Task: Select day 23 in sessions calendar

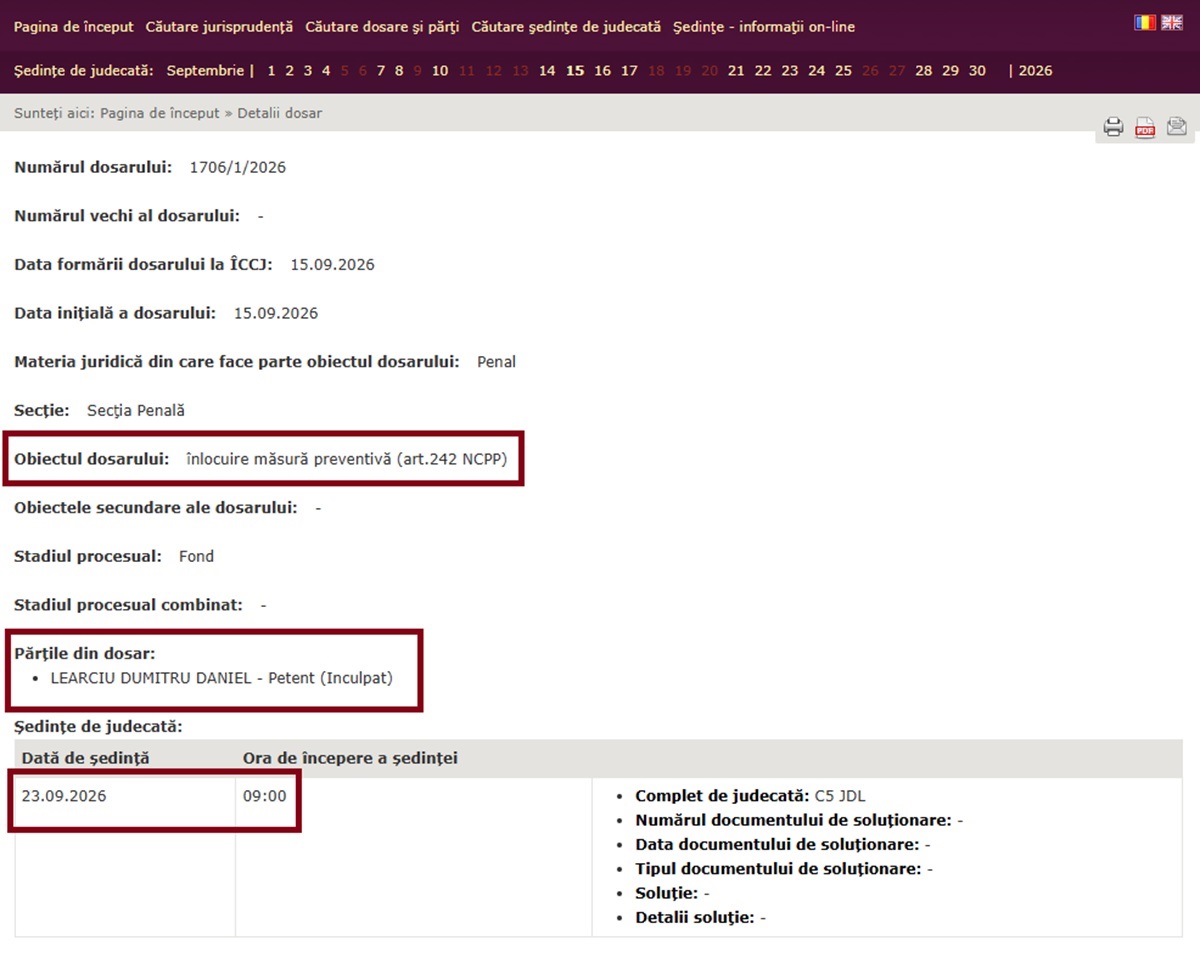Action: [790, 71]
